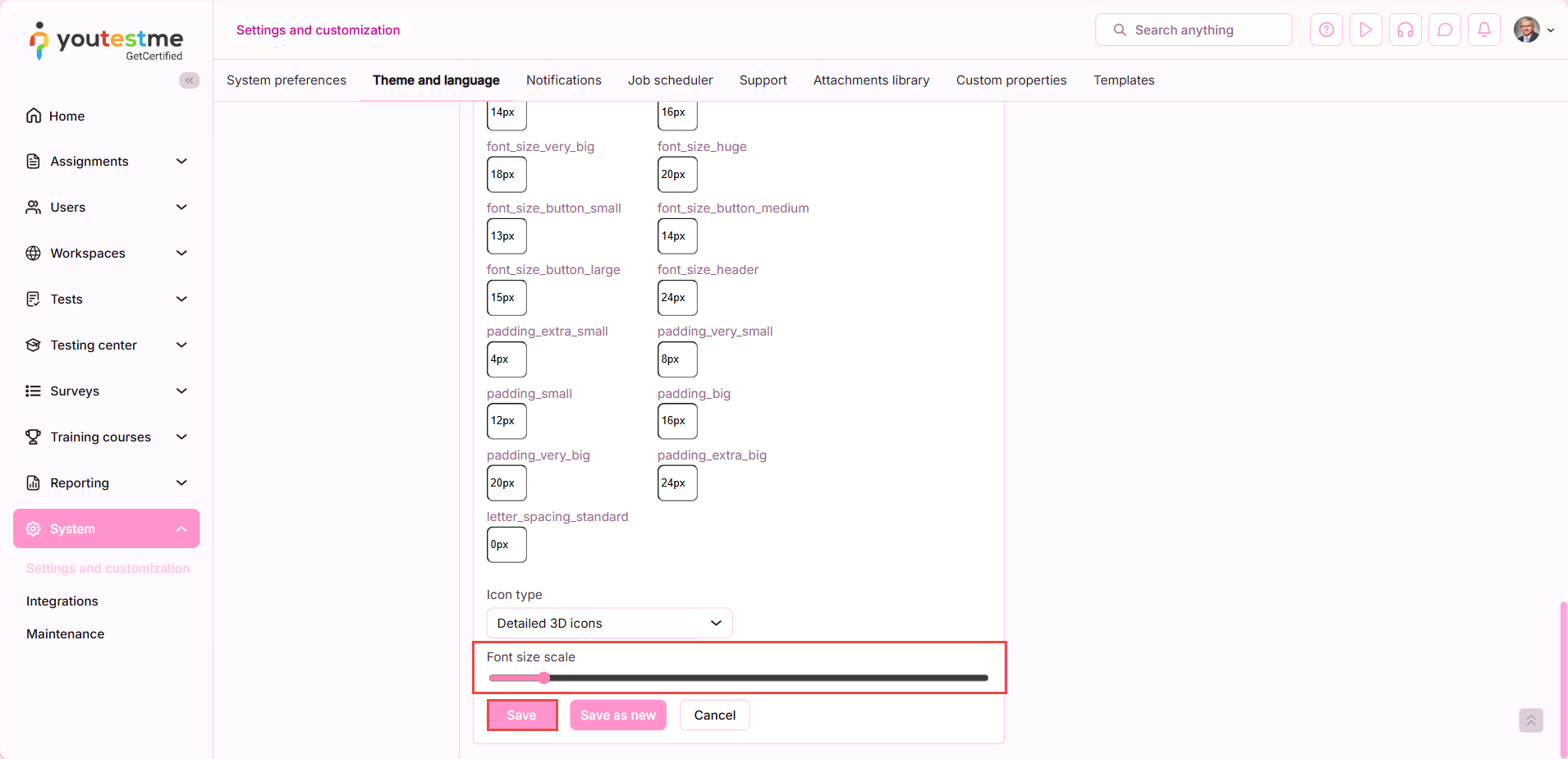Screen dimensions: 1568x759
Task: Open the Icon type dropdown
Action: tap(609, 624)
